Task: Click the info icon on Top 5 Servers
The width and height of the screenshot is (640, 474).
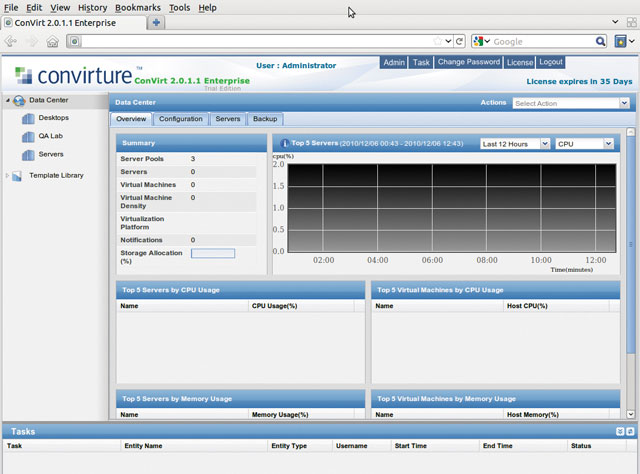Action: click(284, 143)
